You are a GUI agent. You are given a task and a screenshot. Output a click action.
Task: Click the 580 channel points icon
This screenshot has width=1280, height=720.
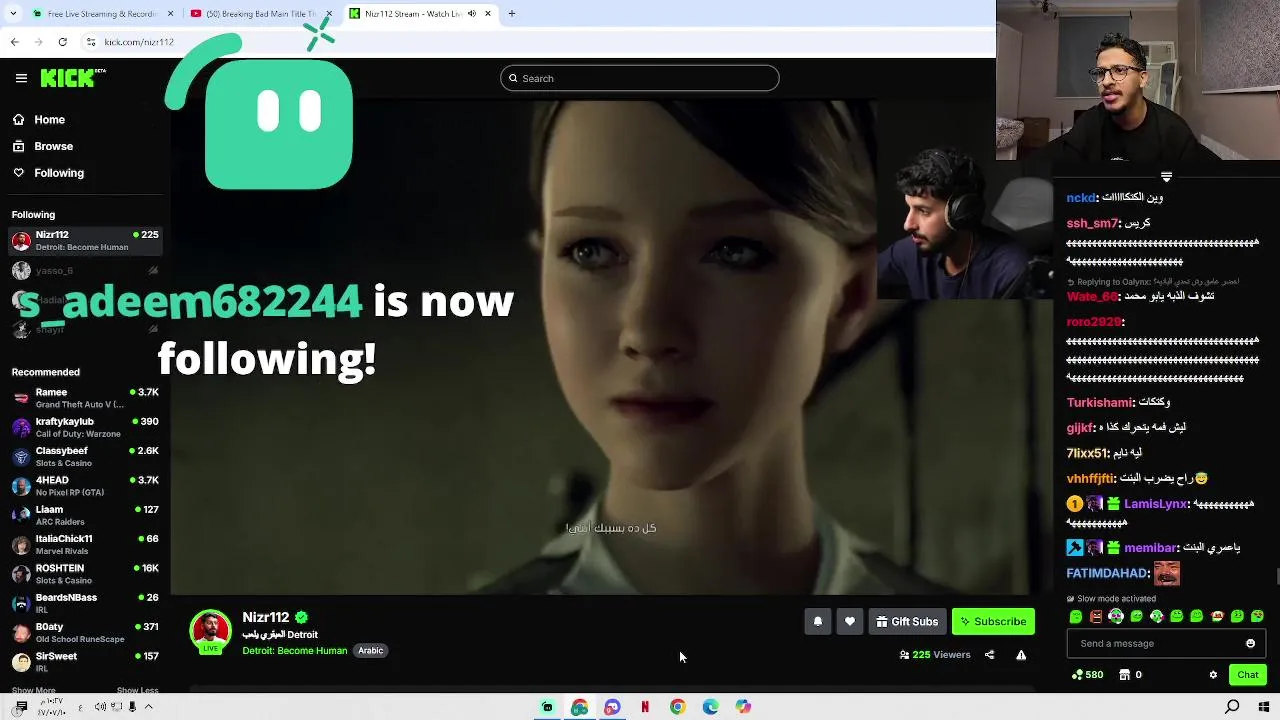click(1077, 675)
